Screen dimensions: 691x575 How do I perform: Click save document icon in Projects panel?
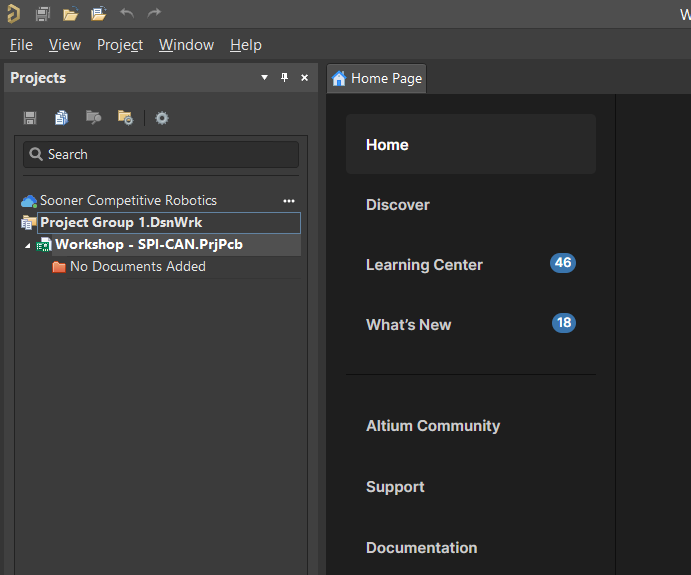pos(30,118)
